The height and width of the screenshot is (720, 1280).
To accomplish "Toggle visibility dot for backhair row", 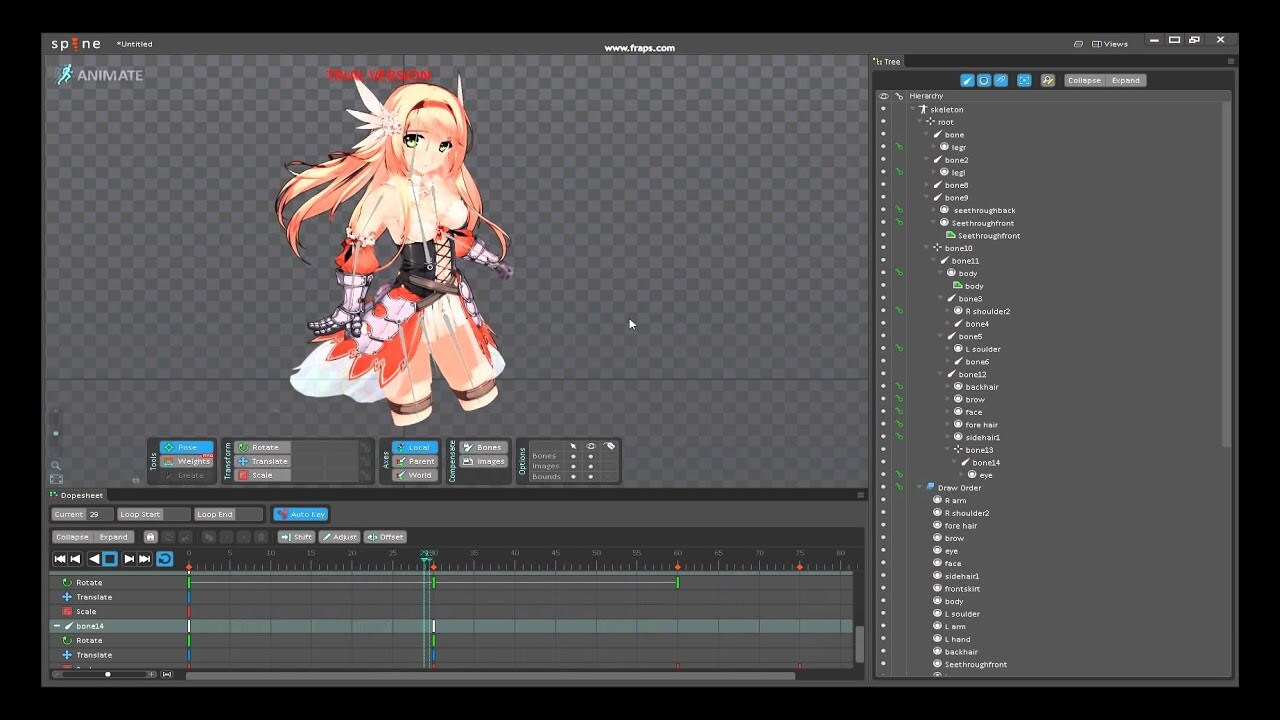I will point(883,387).
